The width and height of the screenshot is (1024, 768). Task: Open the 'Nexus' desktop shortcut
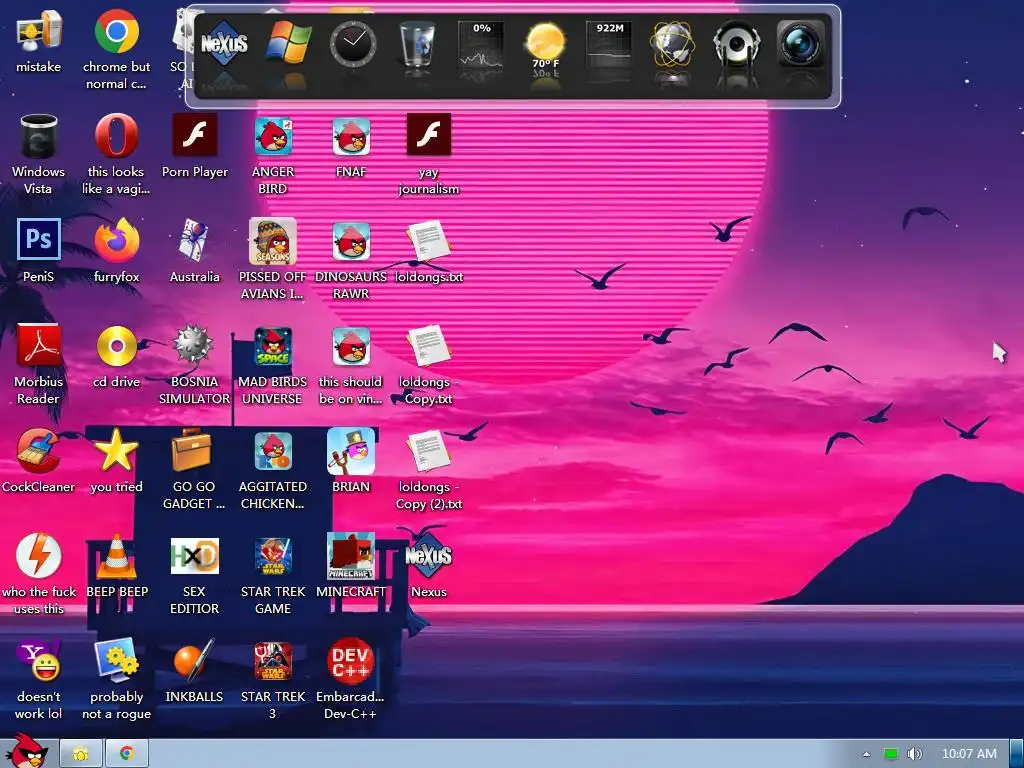click(x=428, y=555)
